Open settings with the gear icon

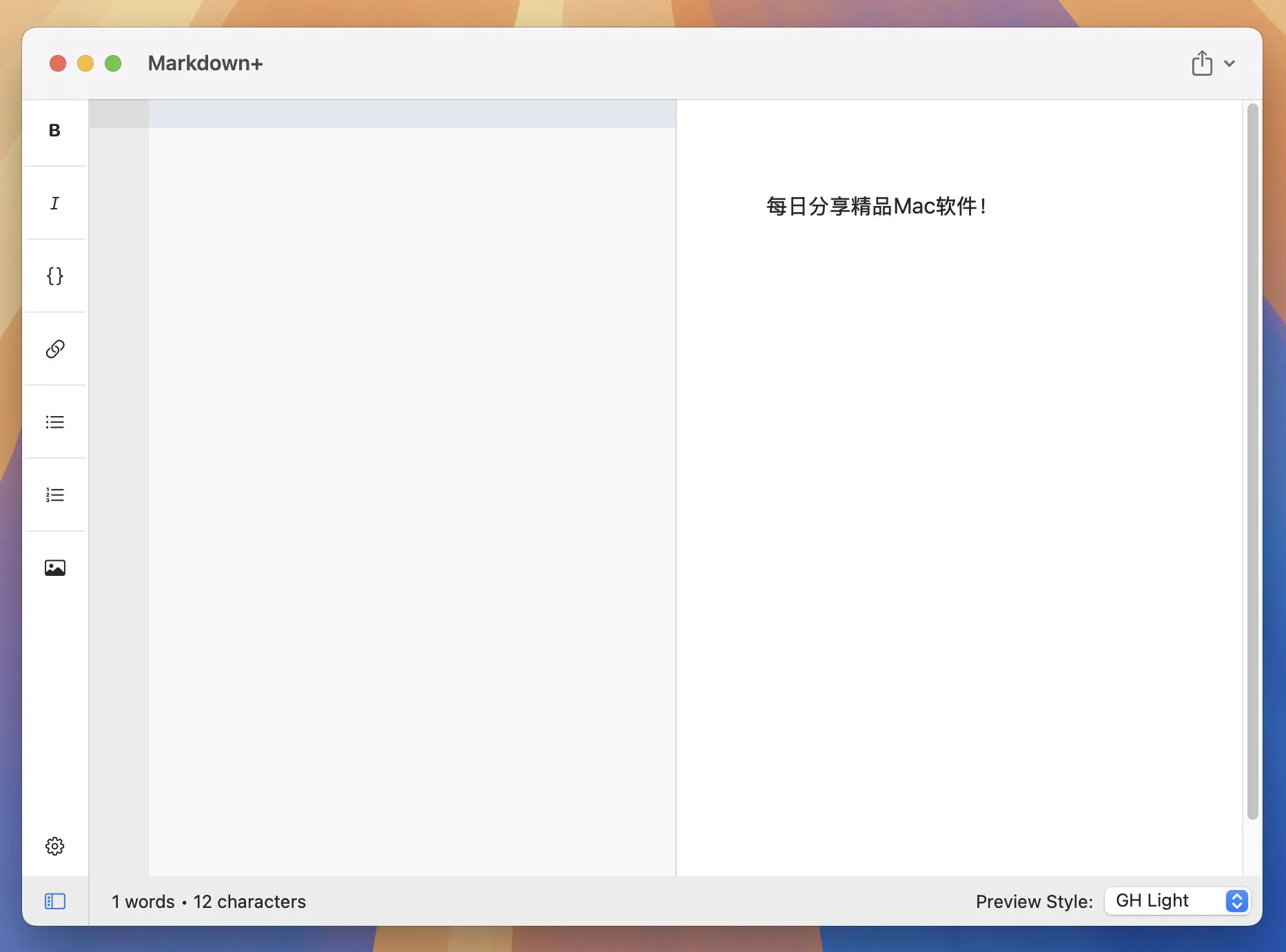pos(54,846)
